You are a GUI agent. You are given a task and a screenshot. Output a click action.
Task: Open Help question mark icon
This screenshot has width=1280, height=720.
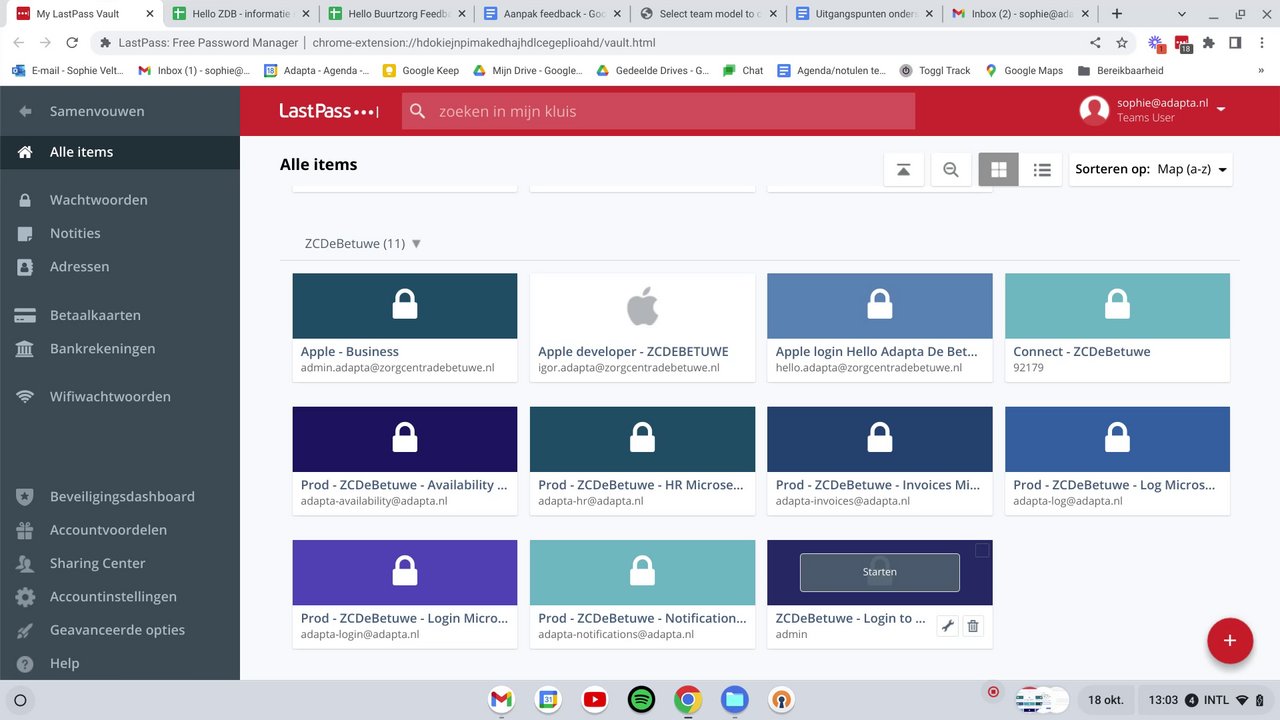tap(26, 663)
